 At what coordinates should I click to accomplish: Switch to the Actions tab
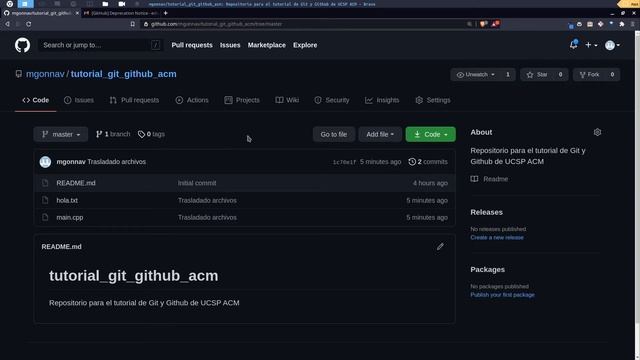192,100
